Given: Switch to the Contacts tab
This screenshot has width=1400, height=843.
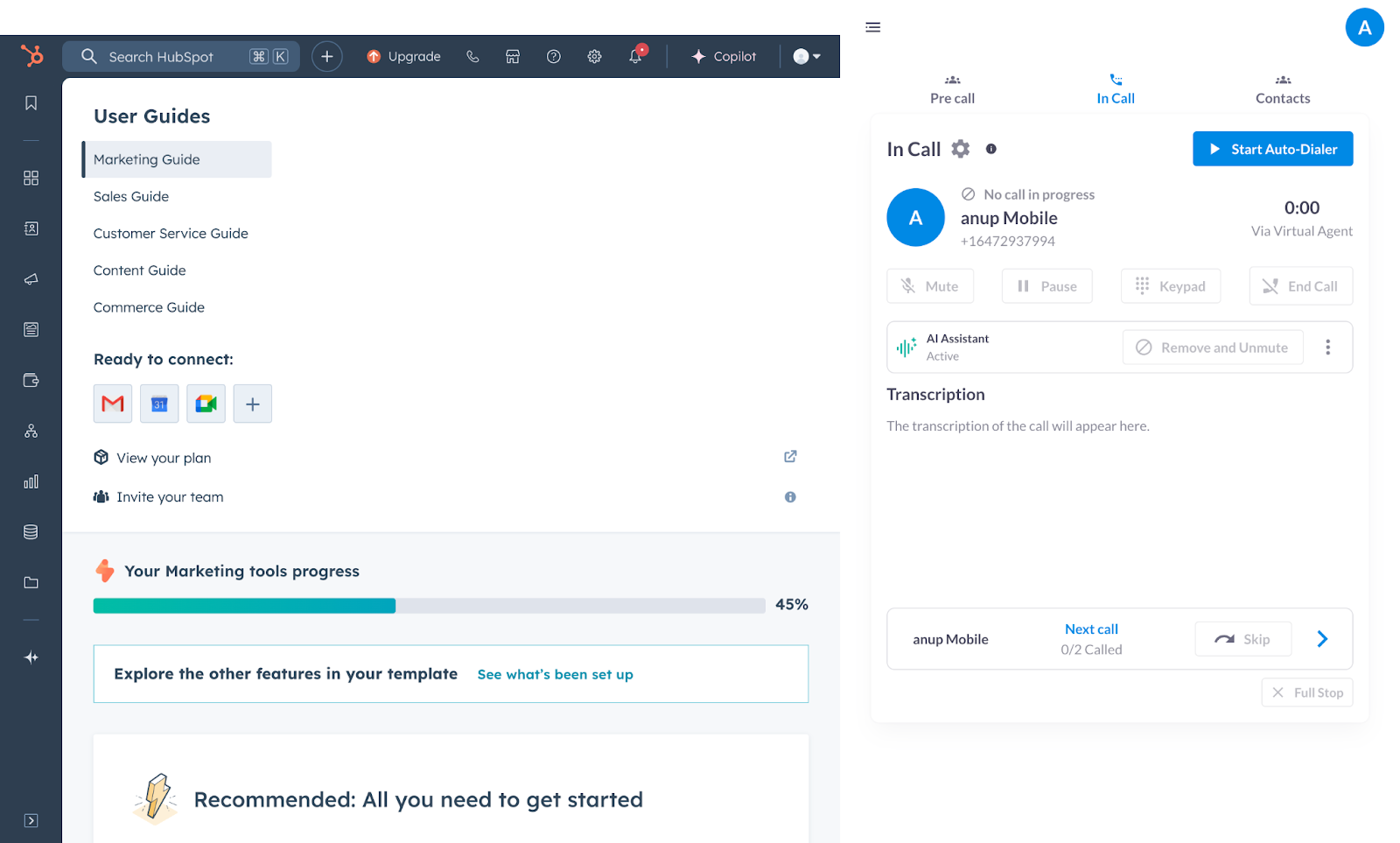Looking at the screenshot, I should click(x=1283, y=90).
